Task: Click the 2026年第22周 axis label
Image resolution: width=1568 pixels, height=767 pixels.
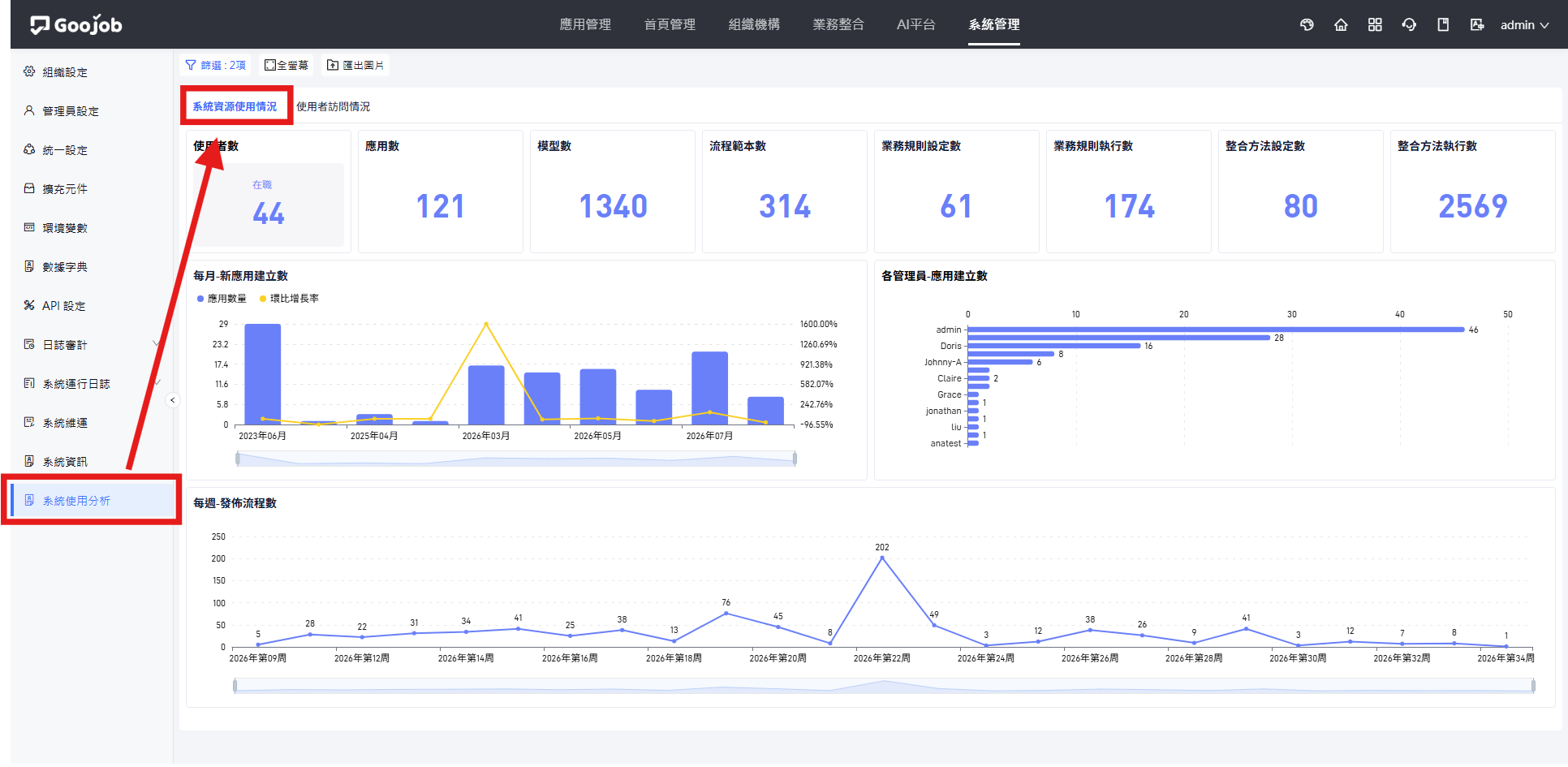Action: point(882,658)
